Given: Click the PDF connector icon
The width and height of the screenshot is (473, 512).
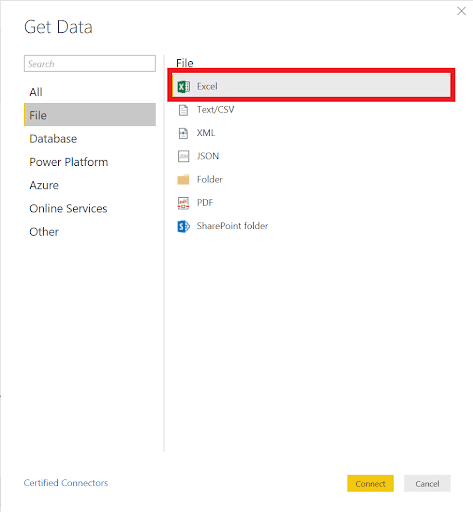Looking at the screenshot, I should [x=183, y=203].
